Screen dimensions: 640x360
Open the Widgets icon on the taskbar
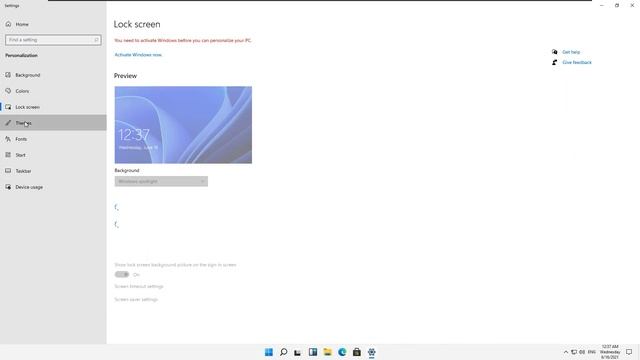pos(313,352)
